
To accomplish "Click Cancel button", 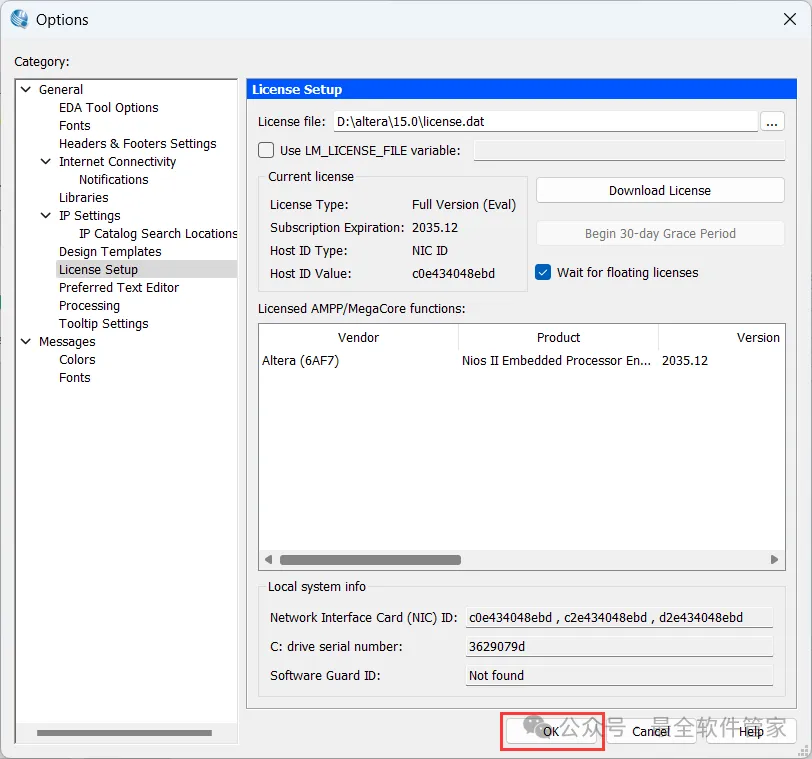I will tap(651, 731).
